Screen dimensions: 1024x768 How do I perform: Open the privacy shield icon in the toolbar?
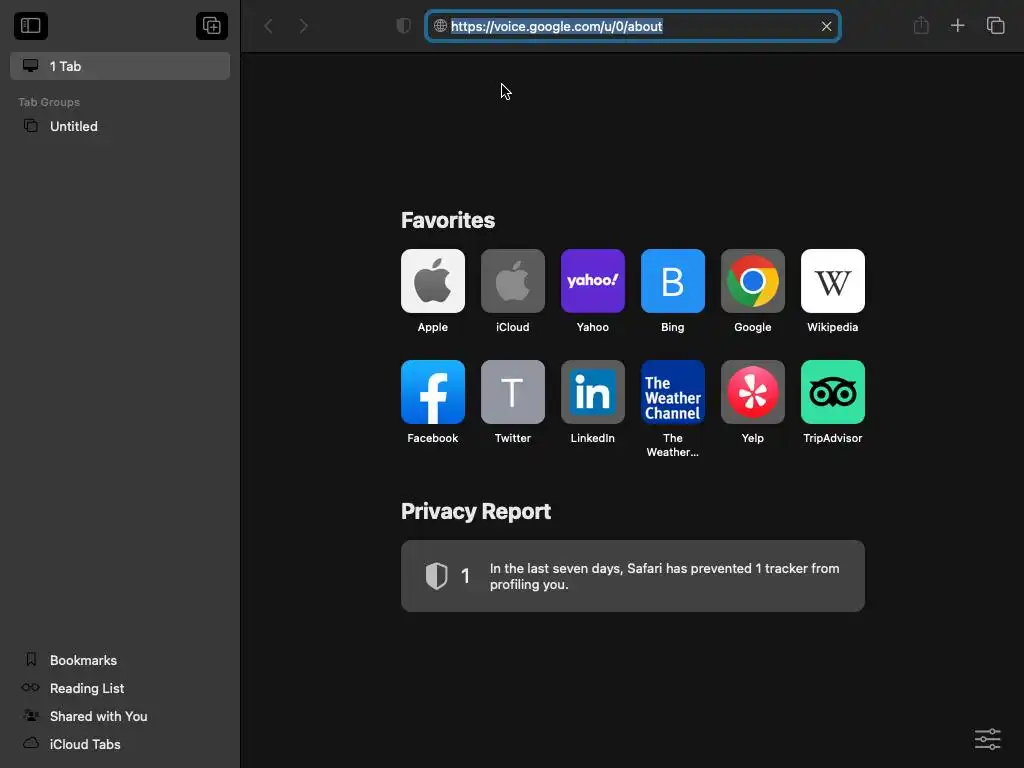tap(404, 26)
